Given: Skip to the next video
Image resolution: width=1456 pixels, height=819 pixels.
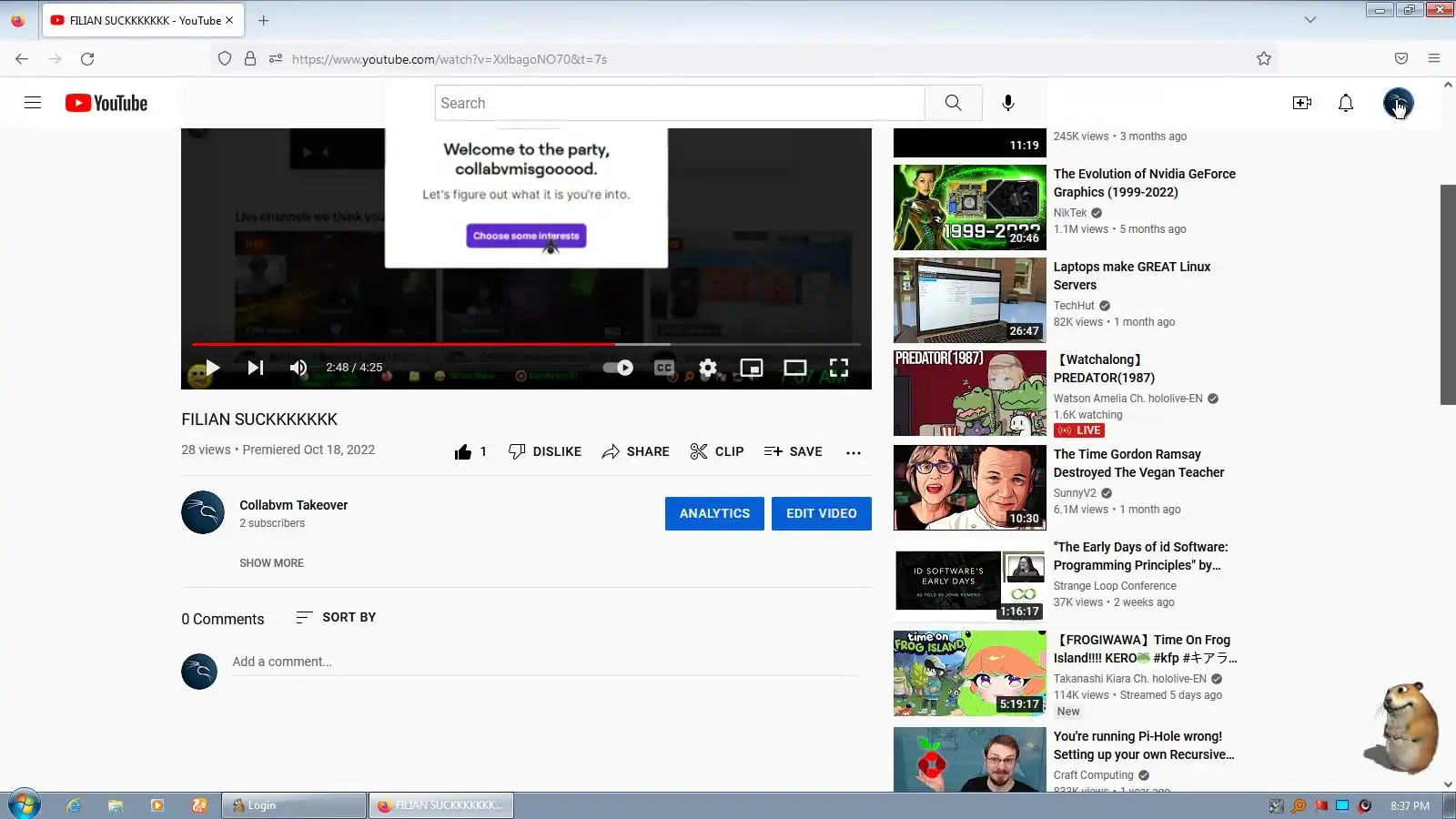Looking at the screenshot, I should point(256,368).
